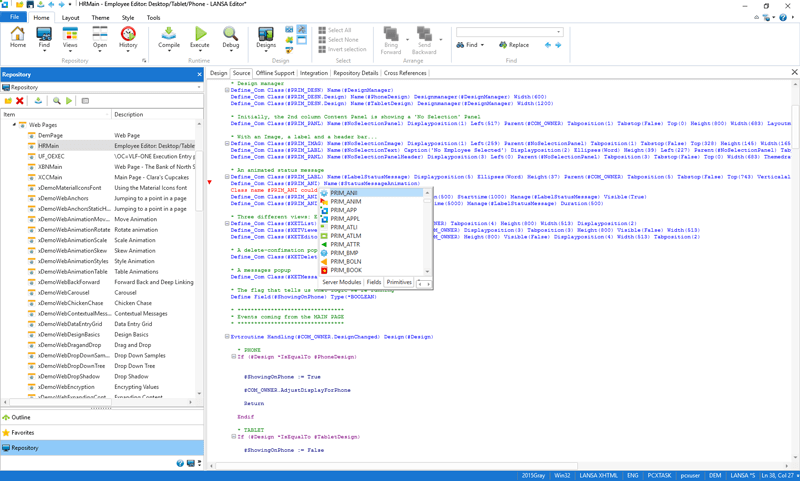
Task: Click the next find result arrow
Action: pyautogui.click(x=558, y=45)
